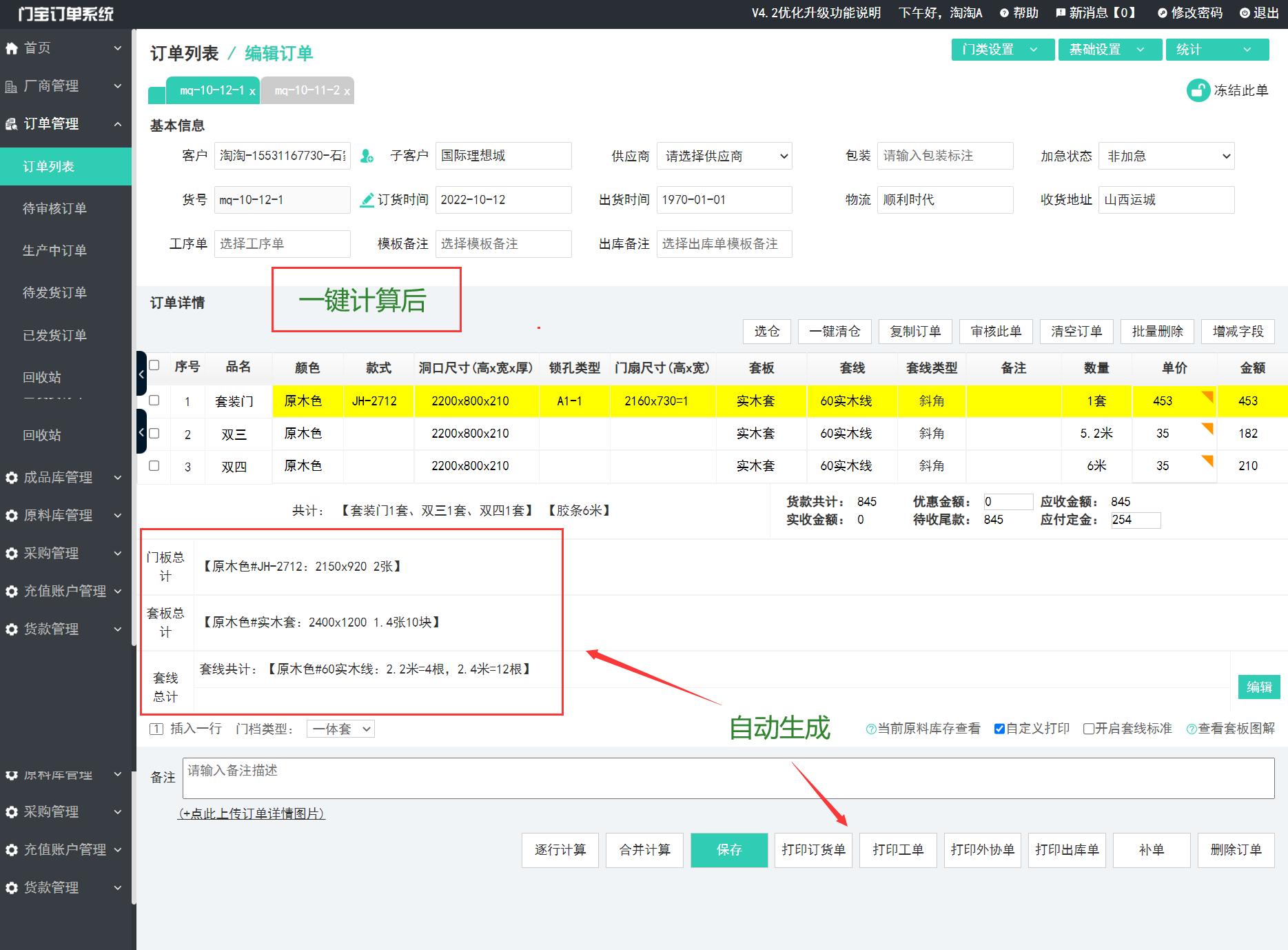Click 修改密码 icon in top bar
This screenshot has width=1288, height=950.
click(1163, 13)
